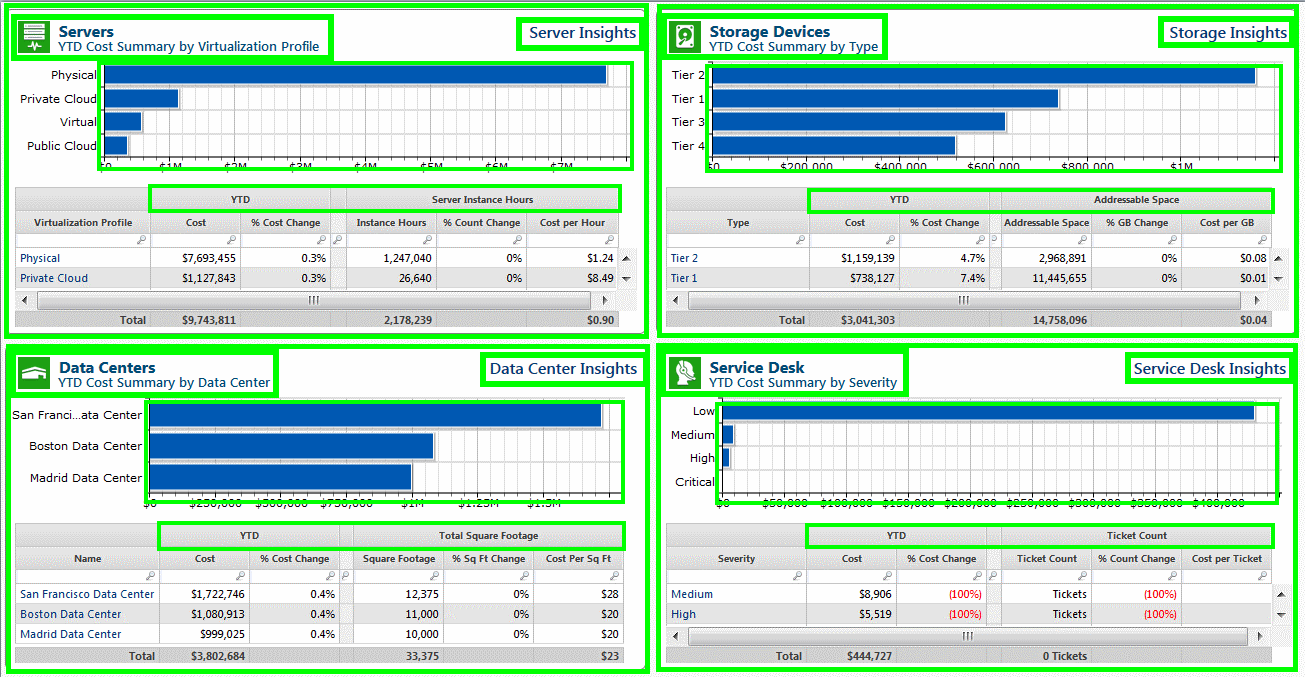Click filter magnifier under Square Footage column
Screen dimensions: 1305x677
pos(433,576)
